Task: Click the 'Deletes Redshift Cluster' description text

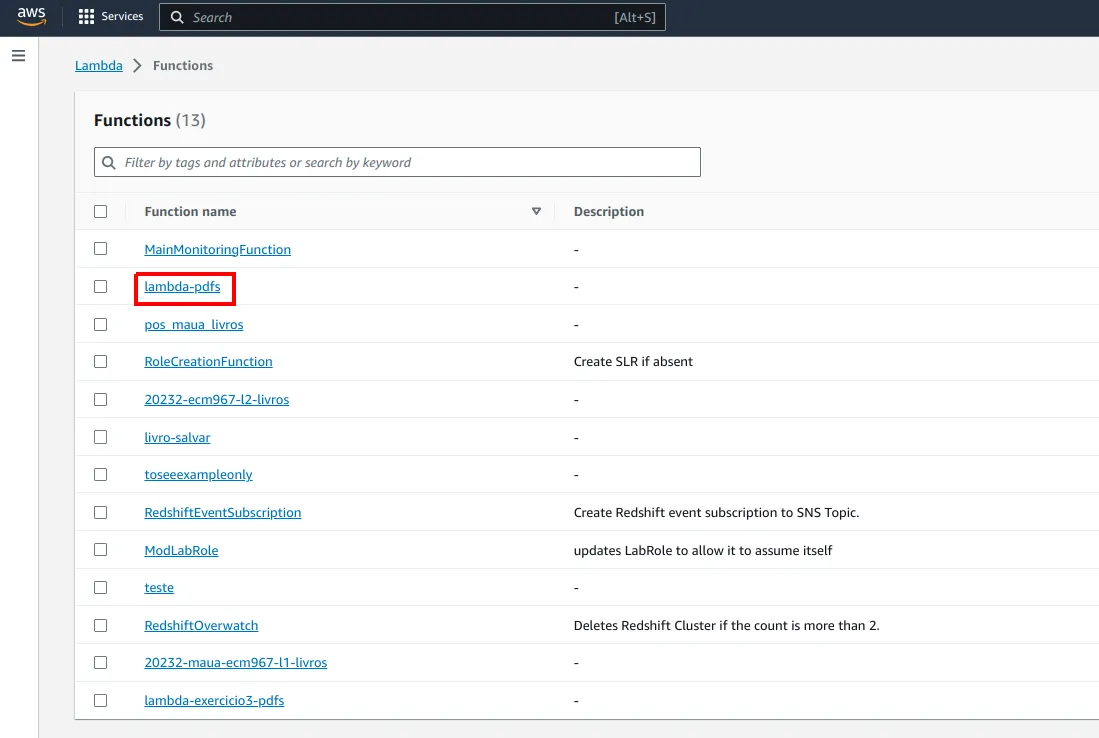Action: [726, 625]
